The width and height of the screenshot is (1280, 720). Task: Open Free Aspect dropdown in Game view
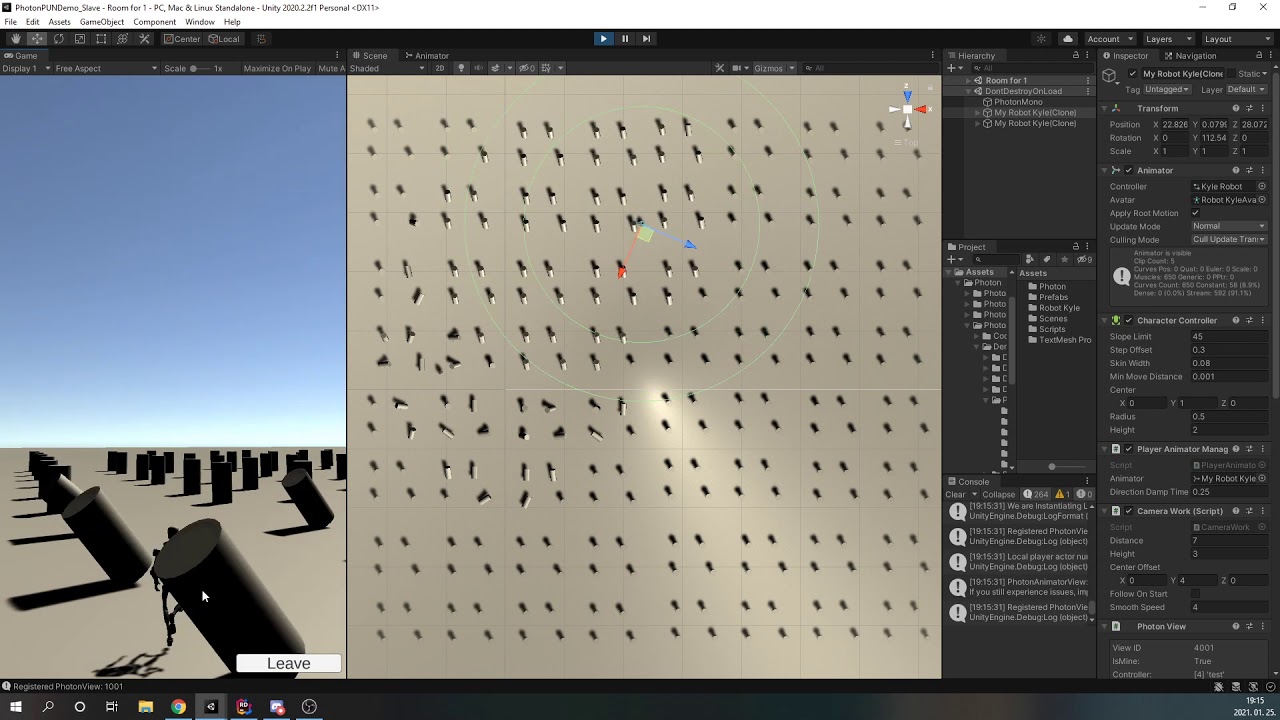tap(106, 68)
